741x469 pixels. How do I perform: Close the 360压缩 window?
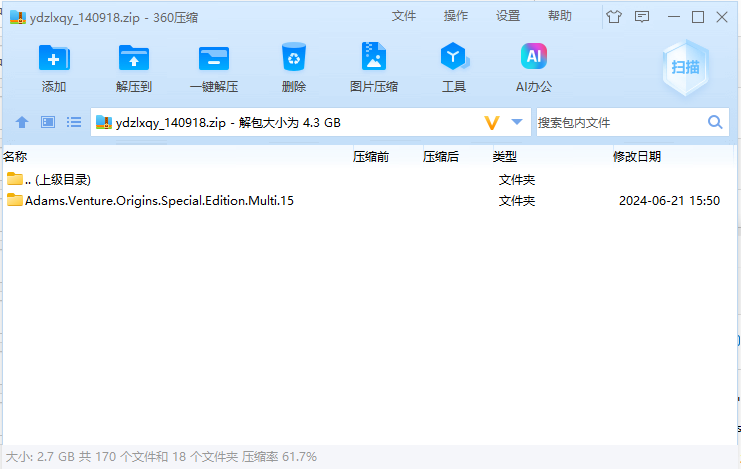722,17
